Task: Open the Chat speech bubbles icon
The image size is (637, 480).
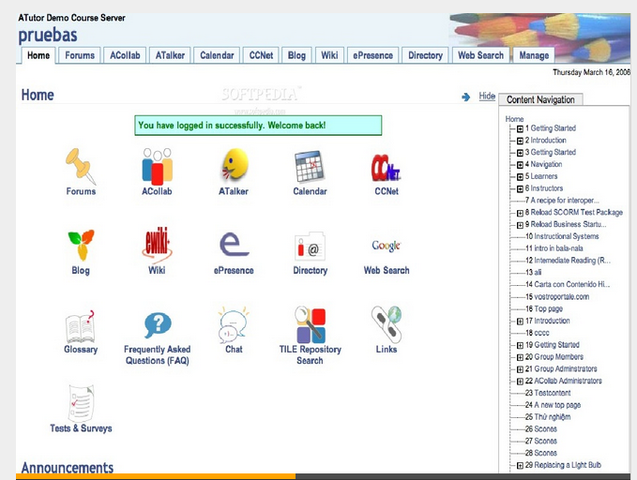Action: point(234,325)
